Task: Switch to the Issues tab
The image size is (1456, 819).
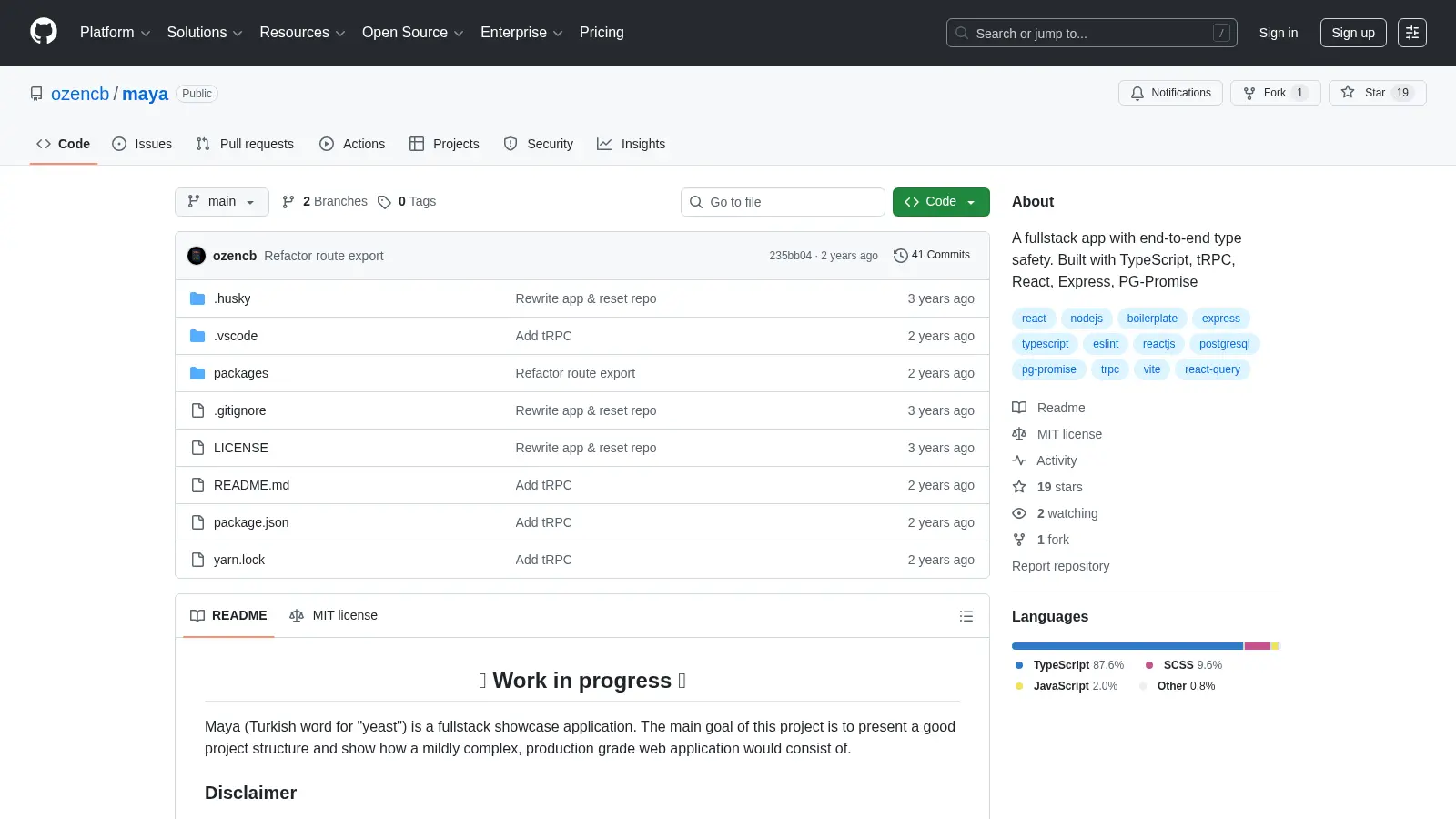Action: 142,144
